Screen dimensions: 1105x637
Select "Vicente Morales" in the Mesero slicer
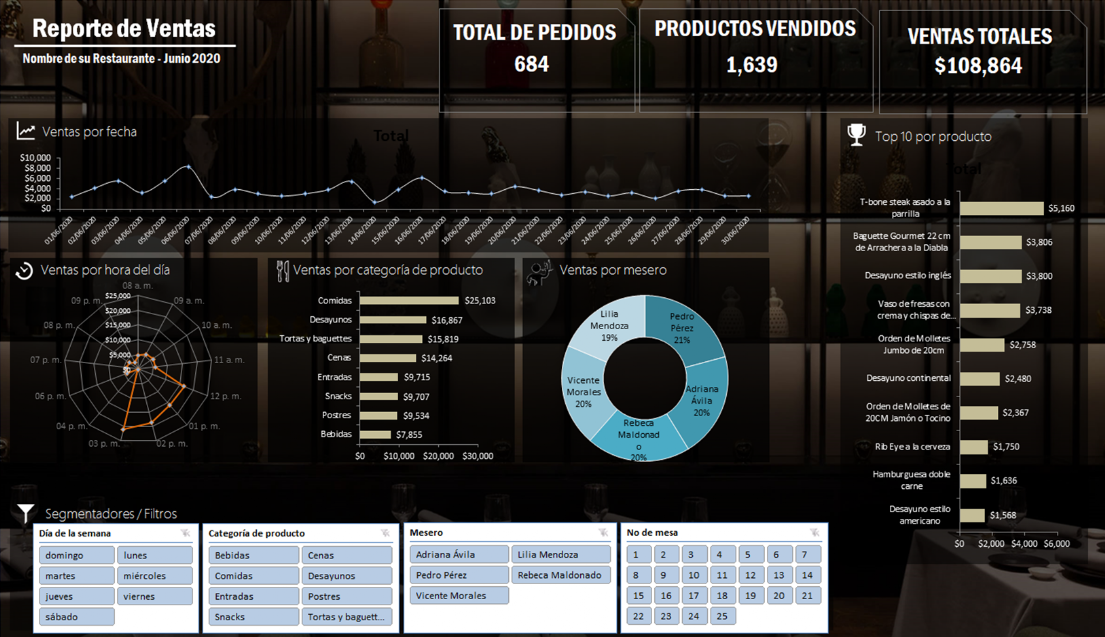pos(460,596)
